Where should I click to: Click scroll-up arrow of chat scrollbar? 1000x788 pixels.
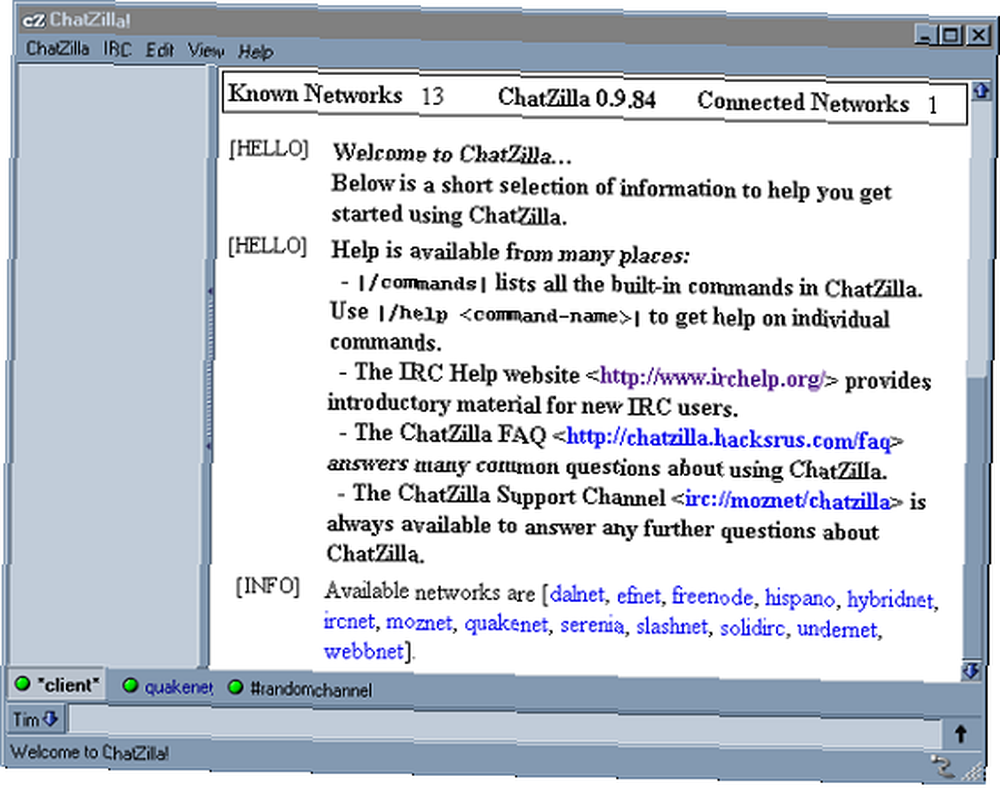click(x=981, y=91)
